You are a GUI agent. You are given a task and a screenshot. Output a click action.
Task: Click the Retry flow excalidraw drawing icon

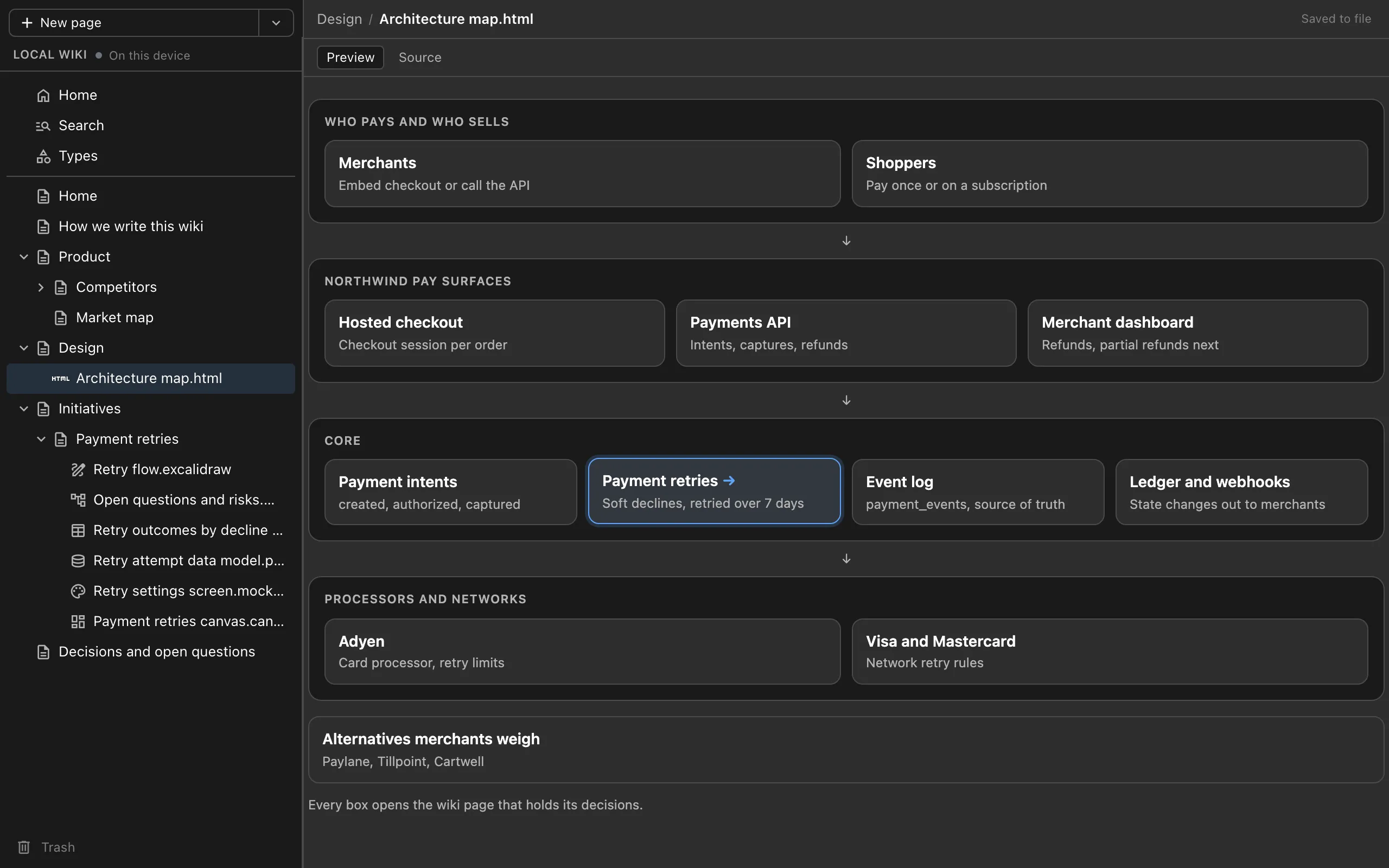tap(78, 470)
